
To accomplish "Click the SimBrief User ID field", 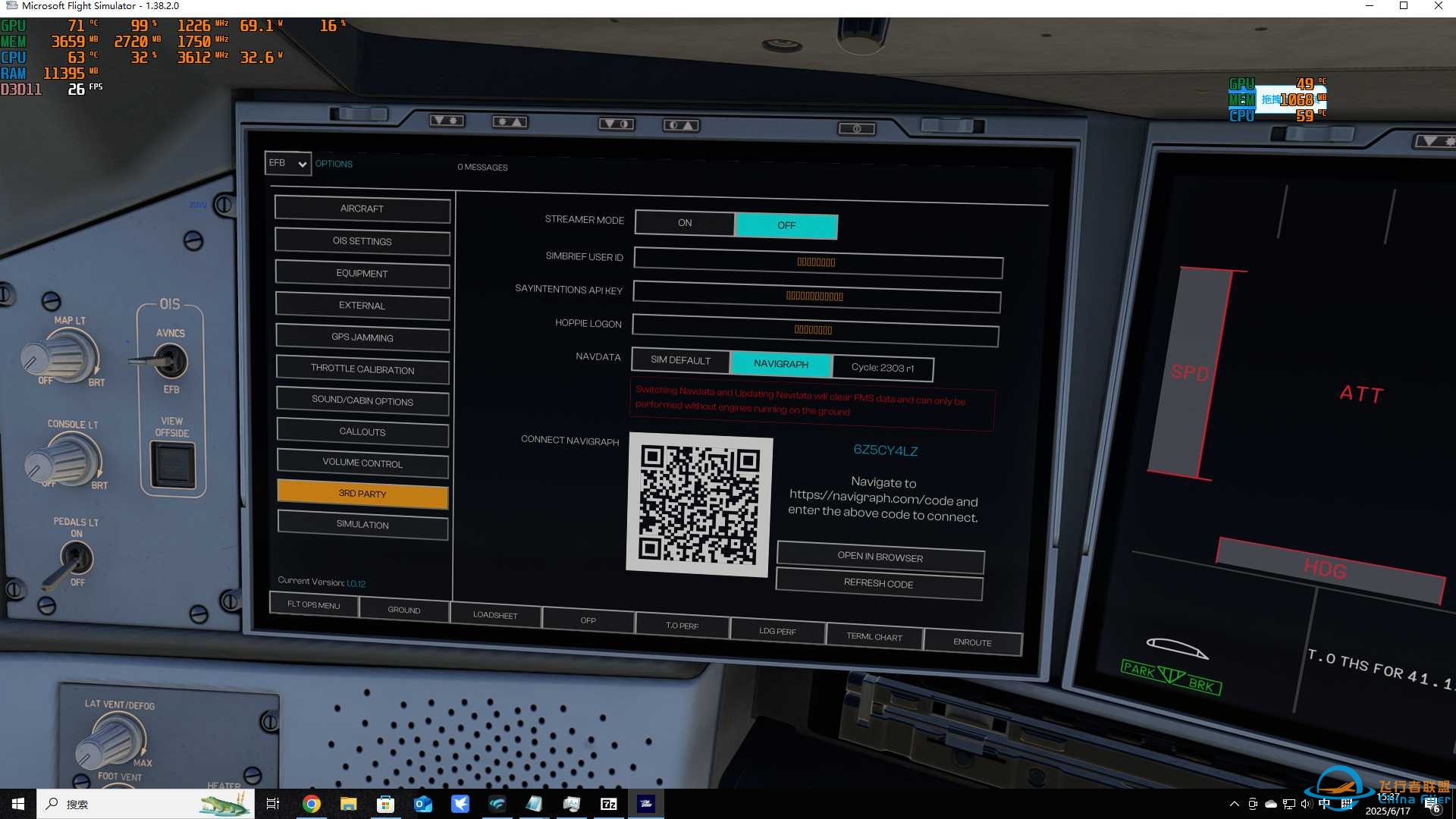I will pos(817,262).
